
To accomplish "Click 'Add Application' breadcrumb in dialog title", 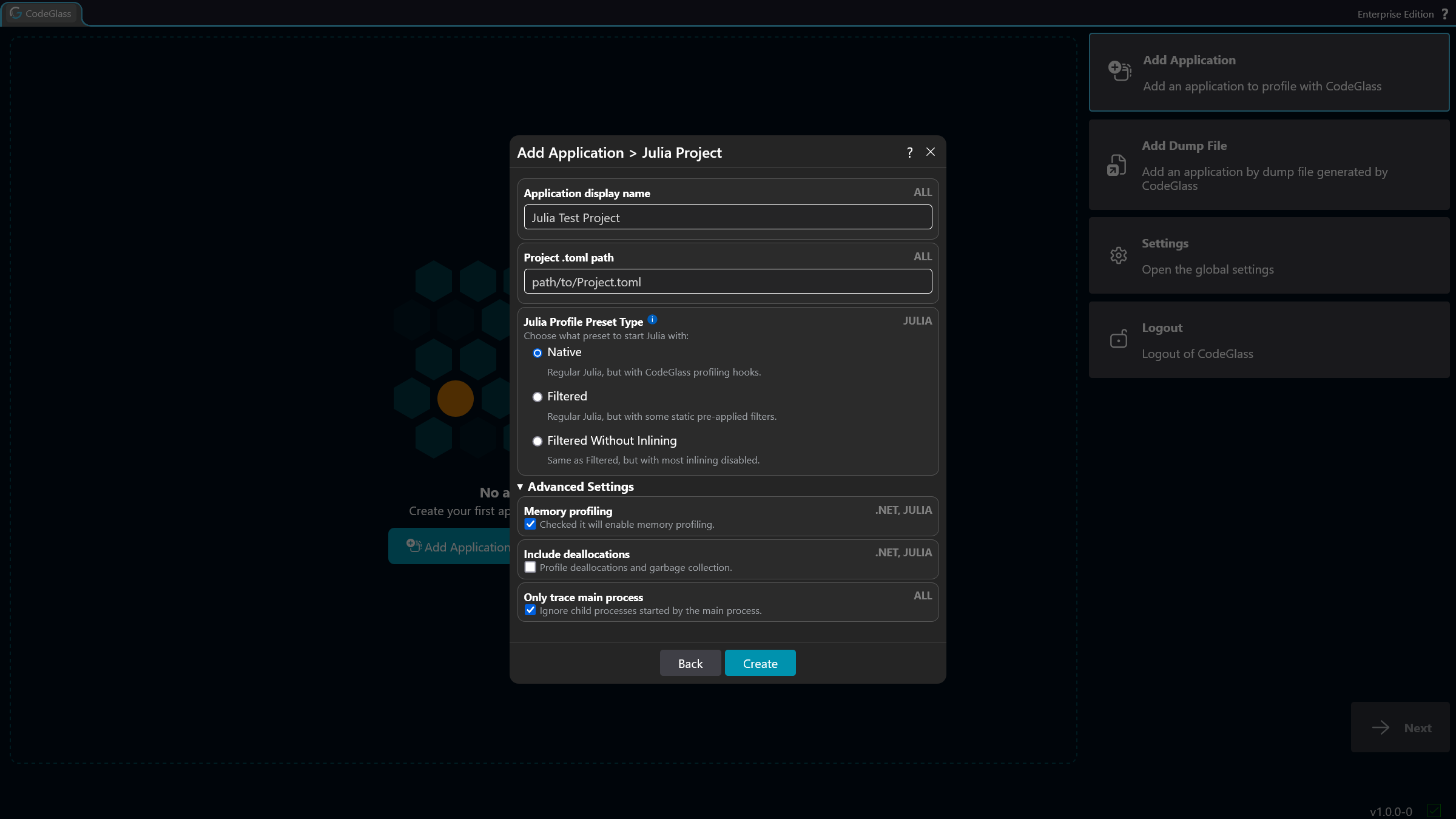I will (570, 153).
